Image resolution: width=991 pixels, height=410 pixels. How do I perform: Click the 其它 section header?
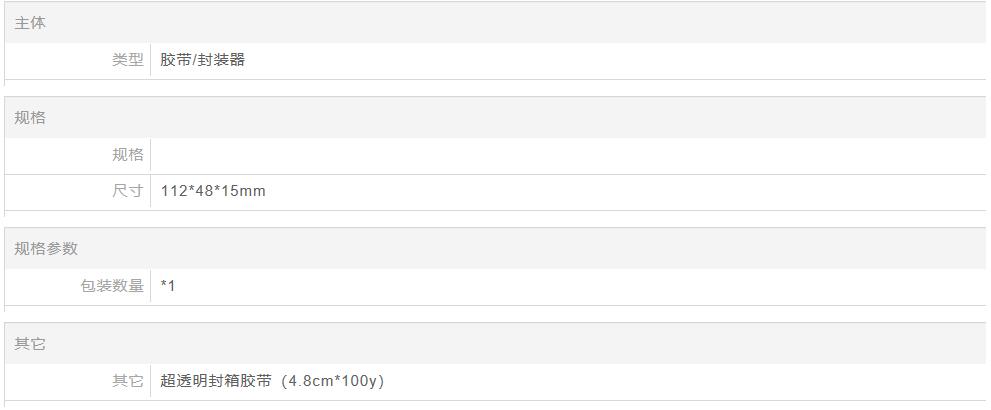tap(495, 344)
